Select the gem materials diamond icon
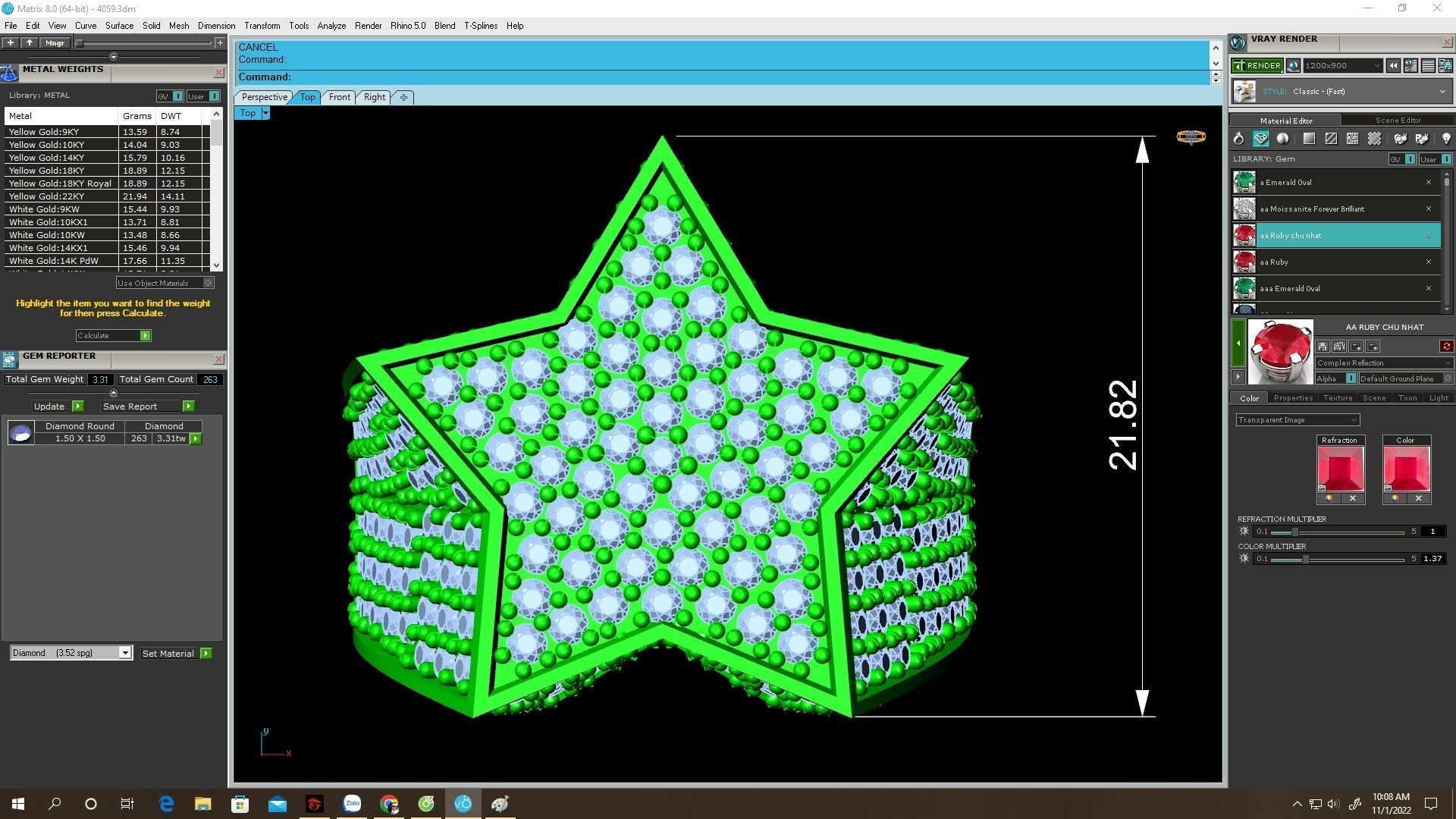1456x819 pixels. pos(1260,139)
